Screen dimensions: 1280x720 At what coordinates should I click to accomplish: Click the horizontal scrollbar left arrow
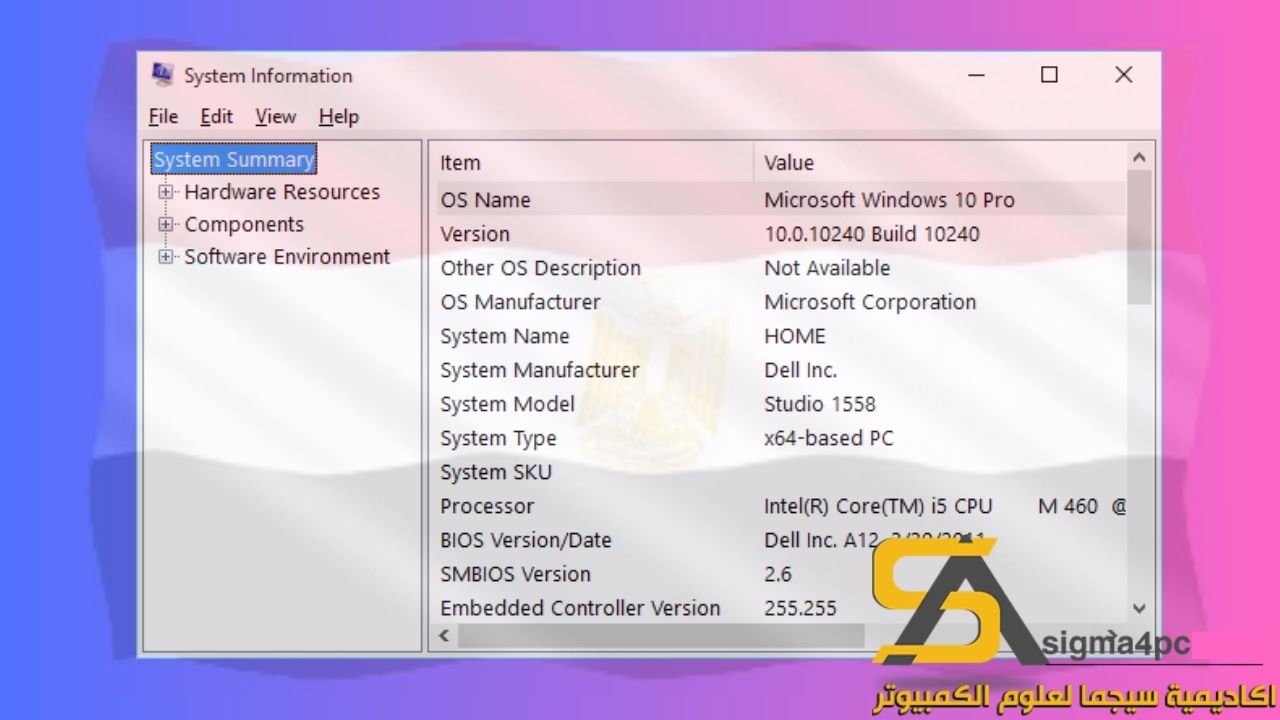click(x=446, y=635)
